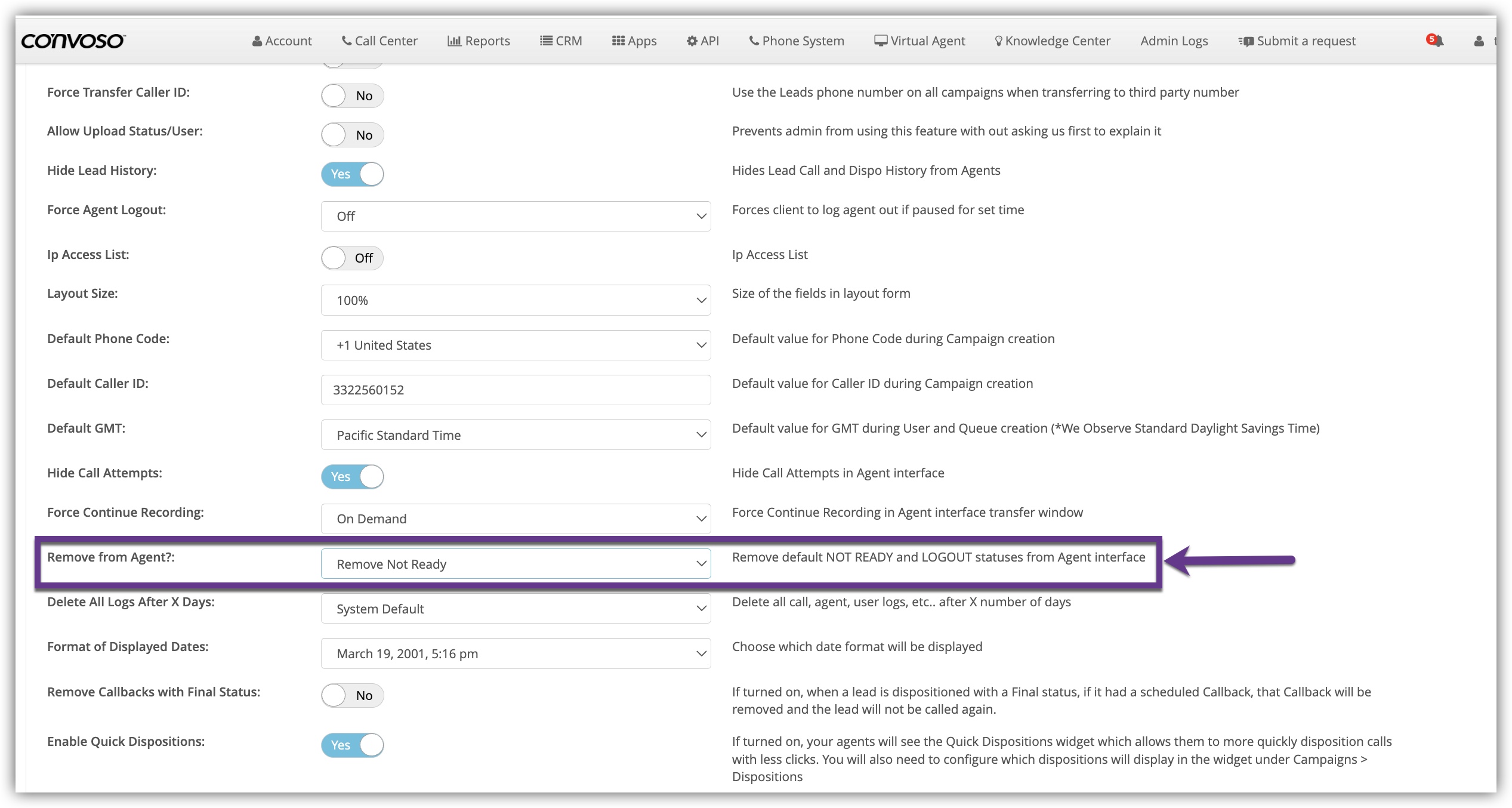Click the 'Hide Lead History:' label
The width and height of the screenshot is (1512, 808).
(x=102, y=170)
